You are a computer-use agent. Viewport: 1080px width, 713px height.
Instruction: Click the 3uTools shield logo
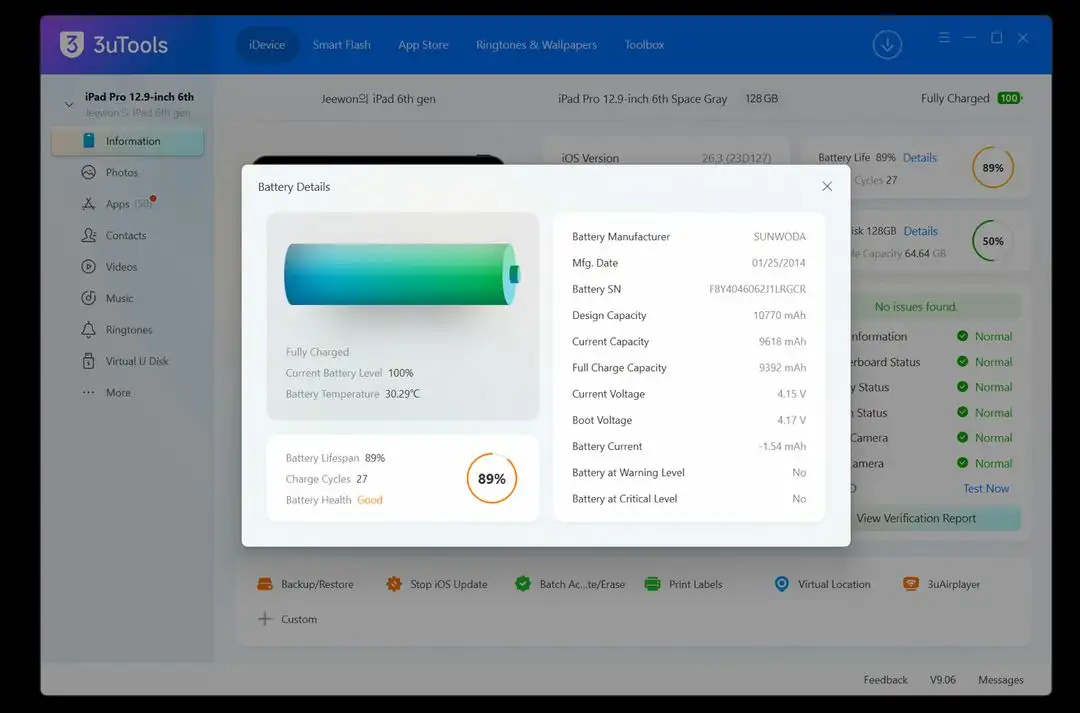[x=72, y=45]
